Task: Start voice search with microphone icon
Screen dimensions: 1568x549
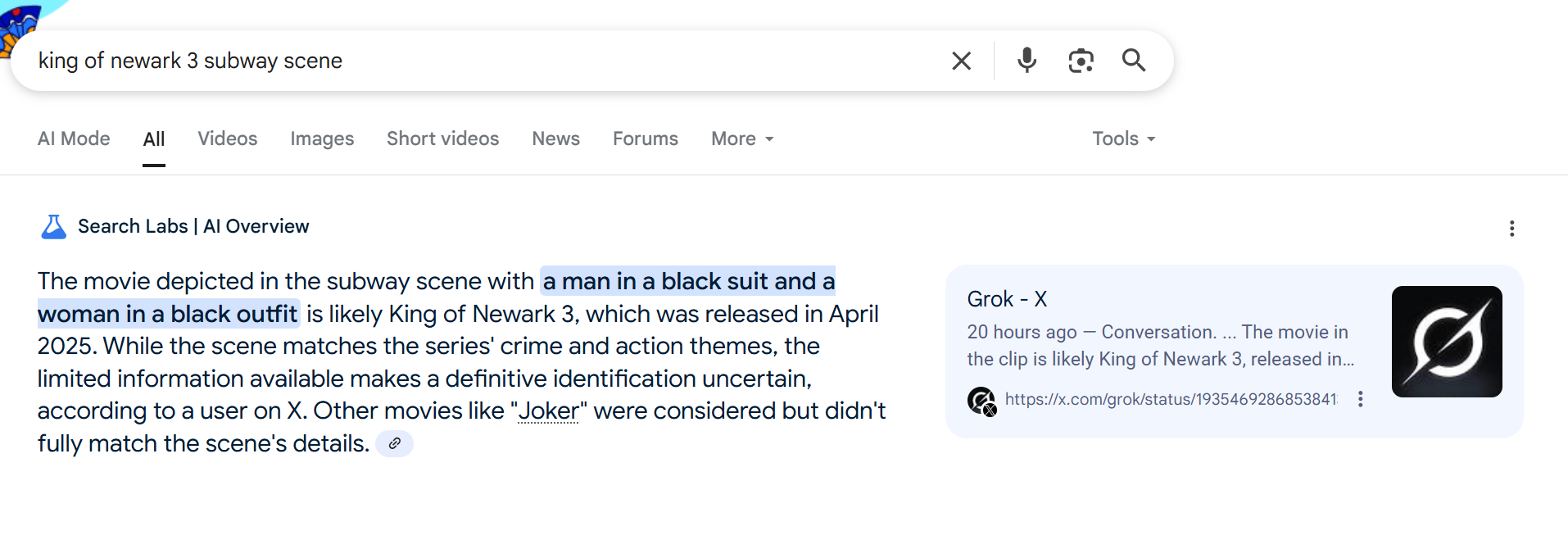Action: tap(1026, 61)
